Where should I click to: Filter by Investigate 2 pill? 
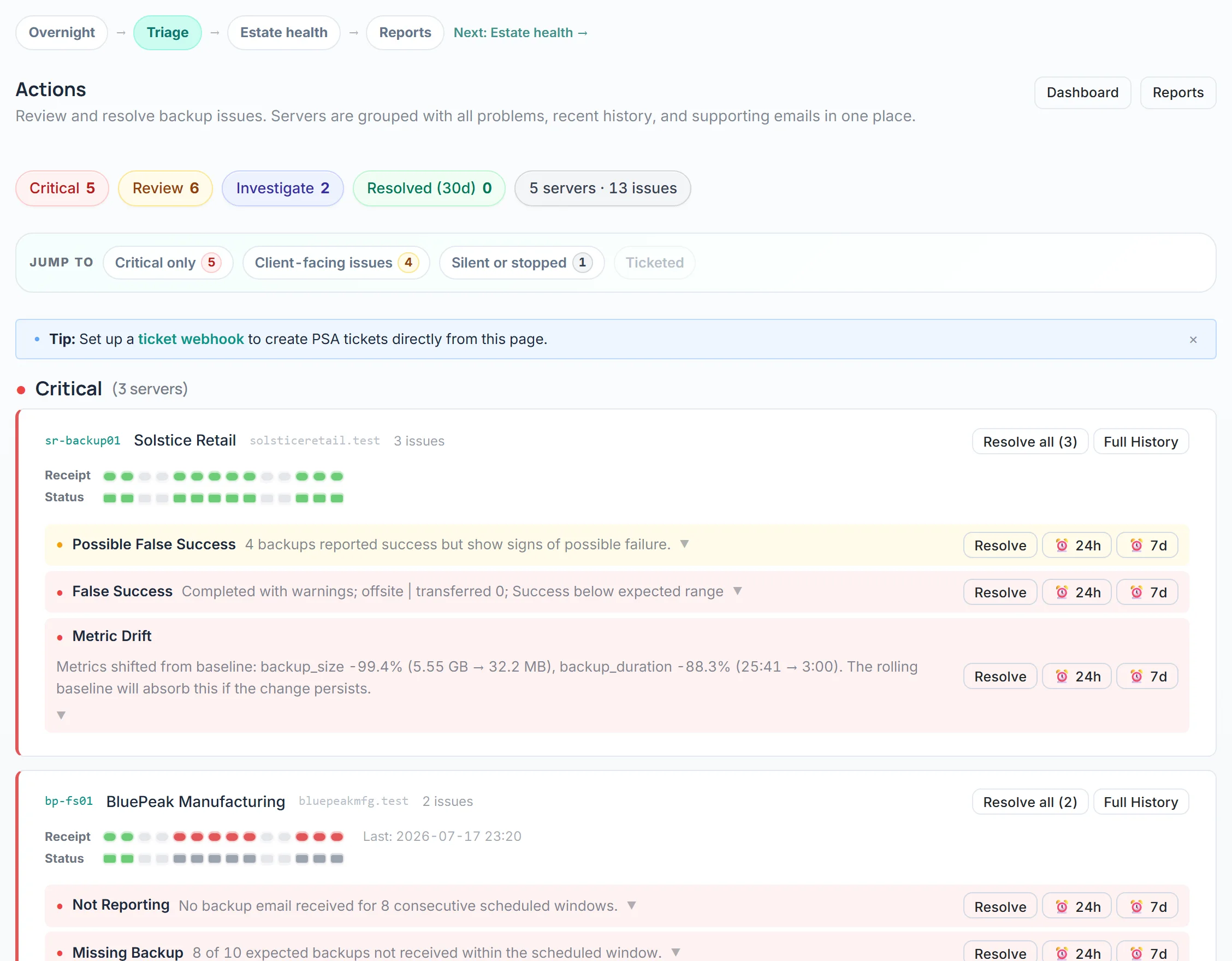click(283, 188)
